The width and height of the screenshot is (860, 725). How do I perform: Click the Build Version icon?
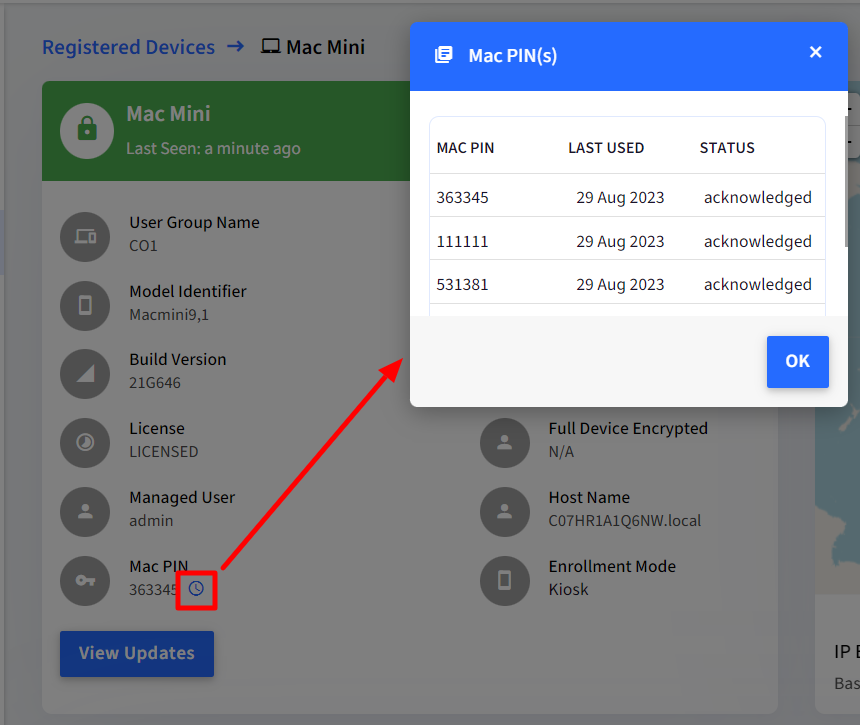(x=85, y=374)
